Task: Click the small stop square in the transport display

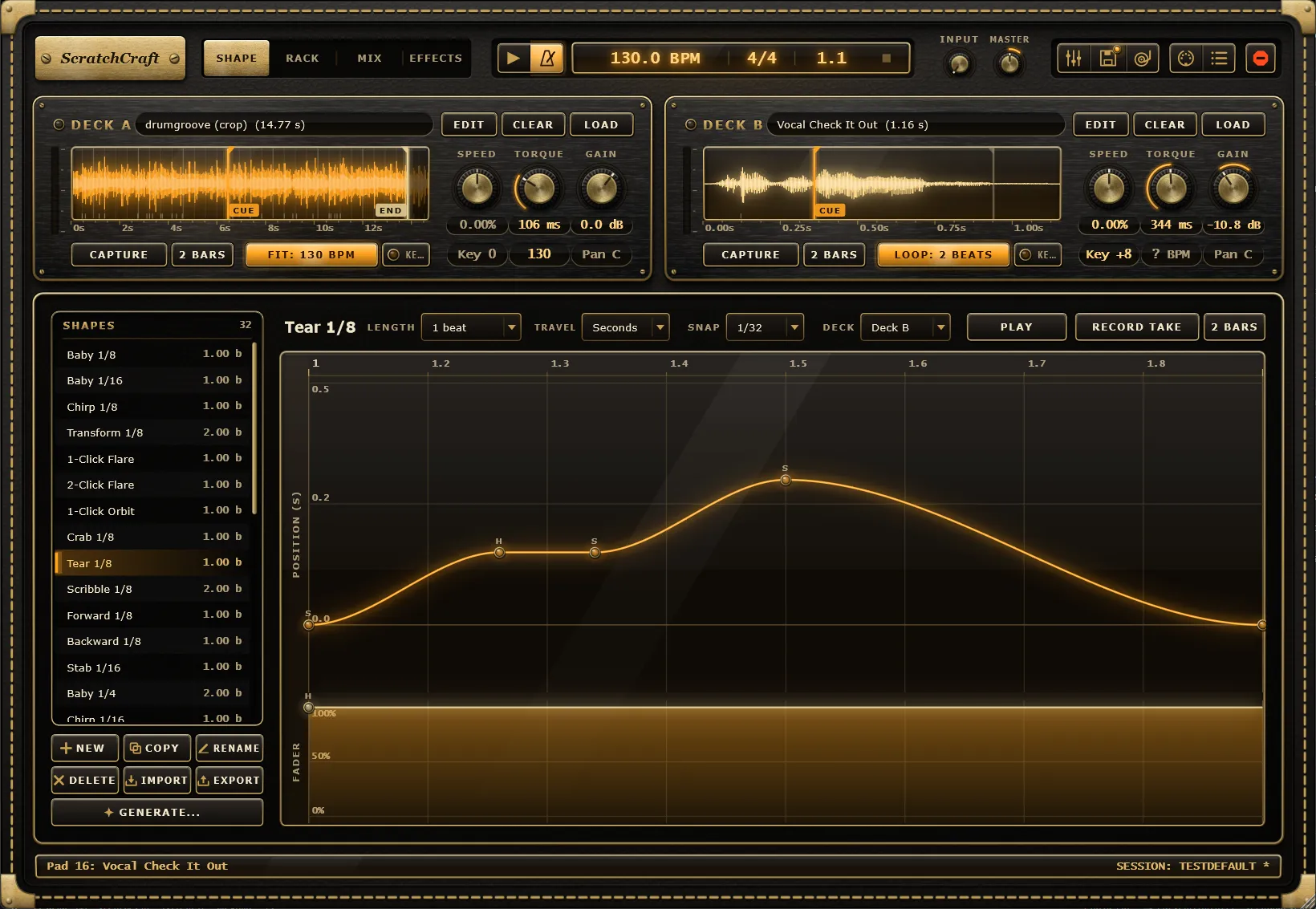Action: [x=887, y=59]
